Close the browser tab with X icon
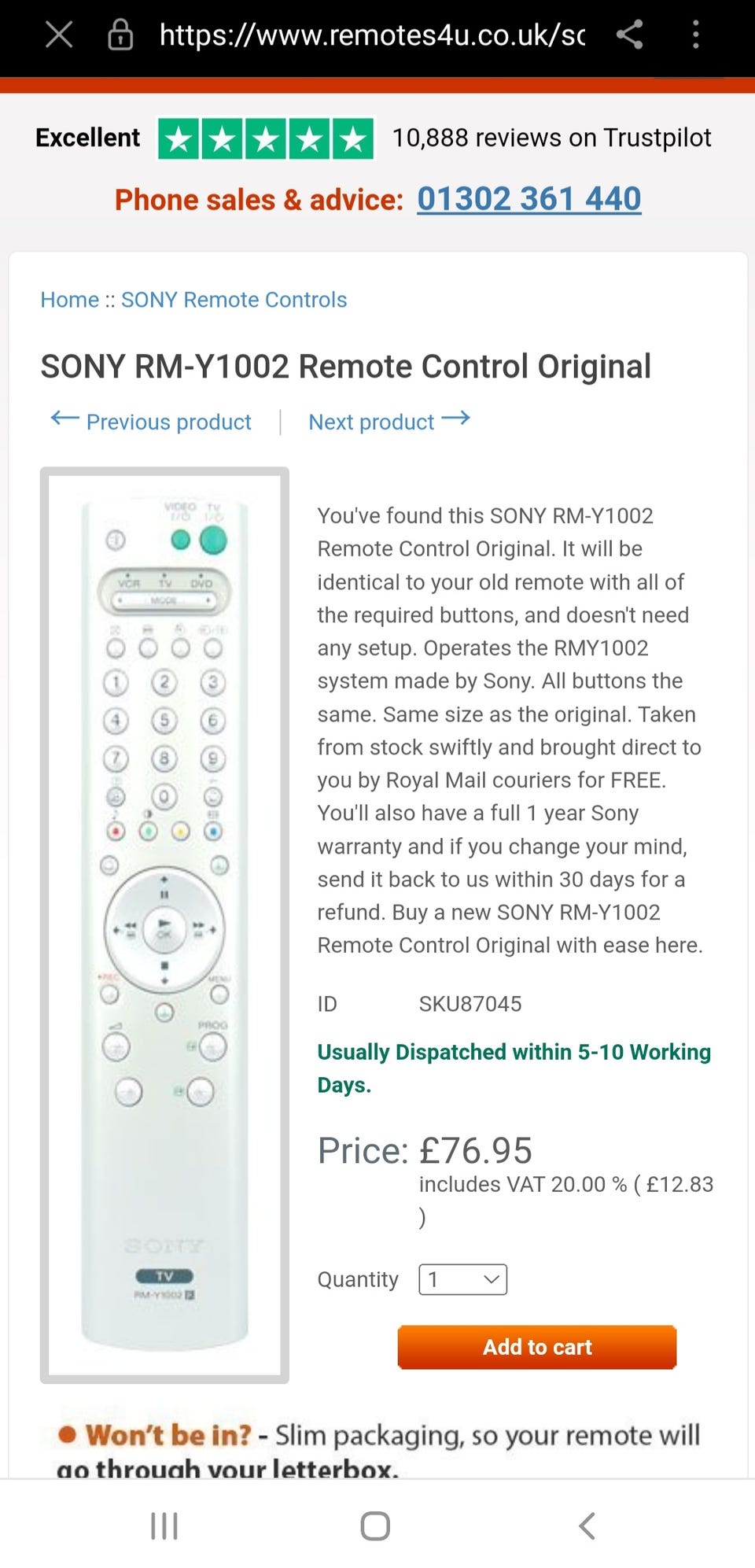This screenshot has width=755, height=1568. (59, 35)
